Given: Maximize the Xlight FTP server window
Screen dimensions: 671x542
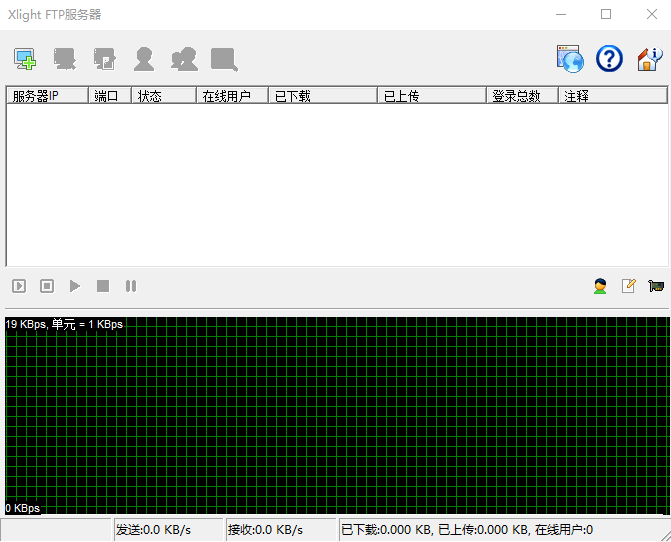Looking at the screenshot, I should tap(606, 15).
